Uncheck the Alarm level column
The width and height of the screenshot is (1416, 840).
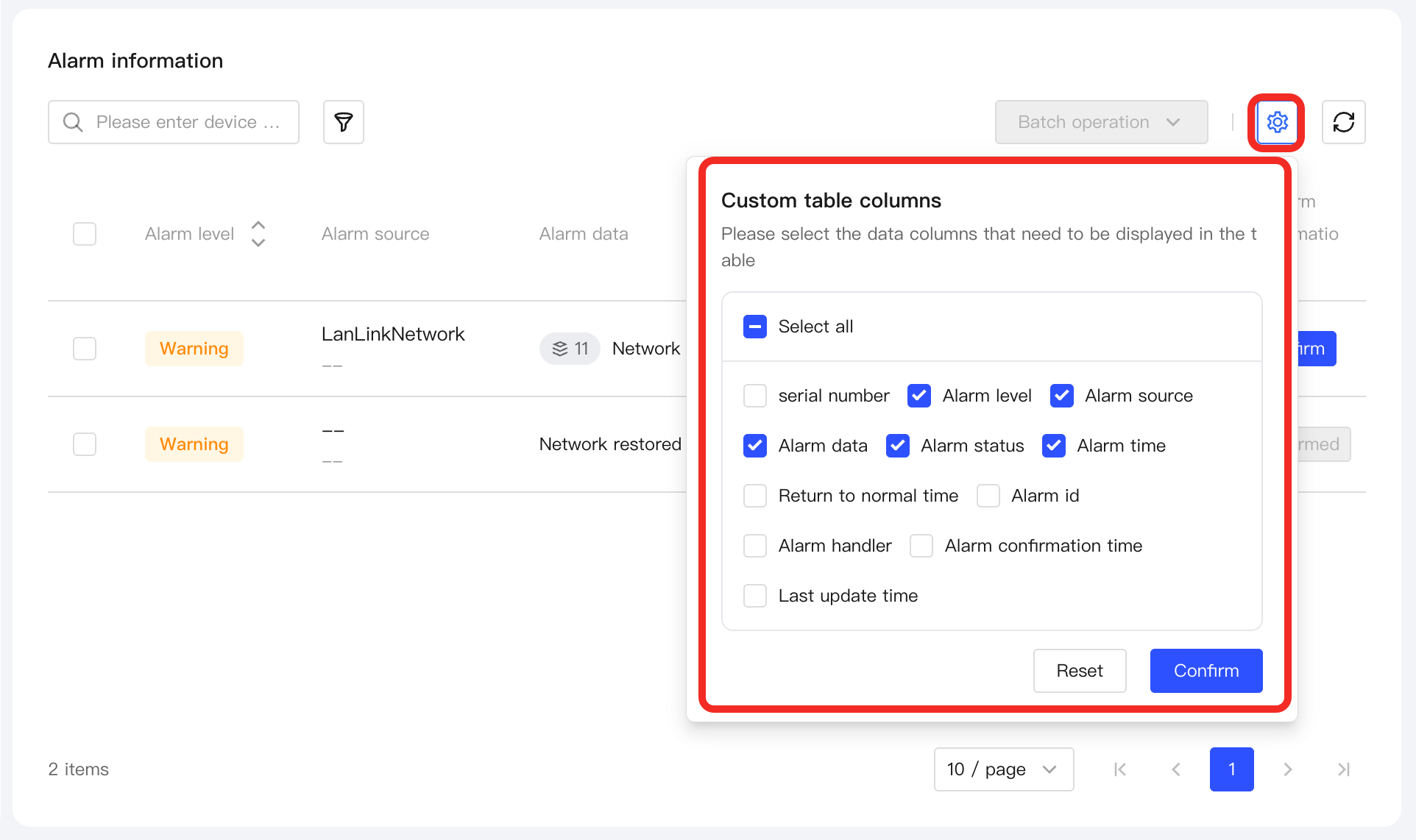coord(919,396)
